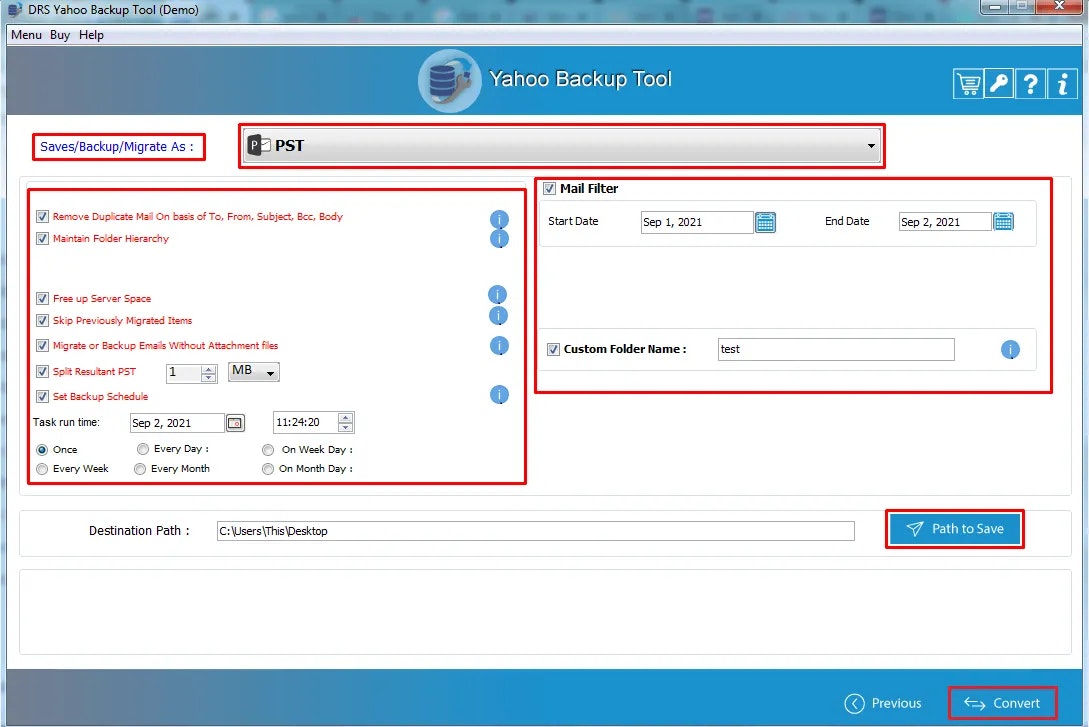Viewport: 1089px width, 727px height.
Task: Increase the split PST size value
Action: 208,369
